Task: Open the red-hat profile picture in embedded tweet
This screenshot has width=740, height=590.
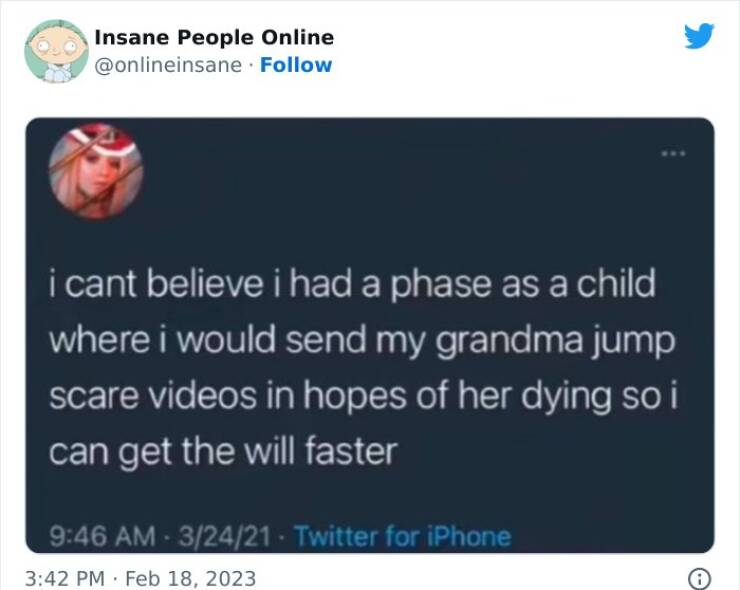Action: pyautogui.click(x=96, y=172)
